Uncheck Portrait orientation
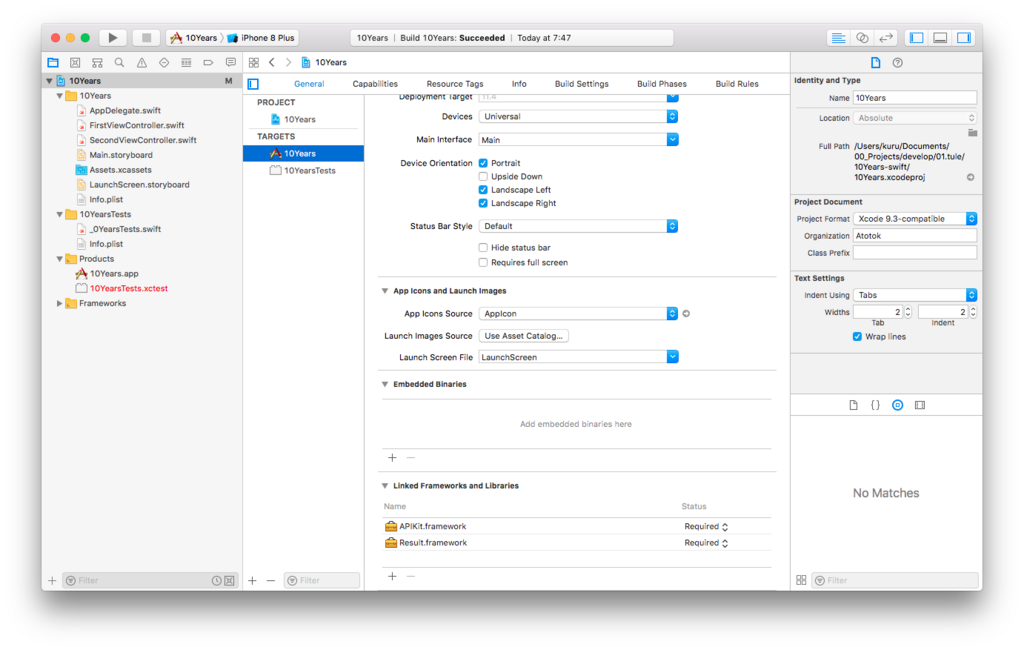The height and width of the screenshot is (650, 1024). click(483, 163)
